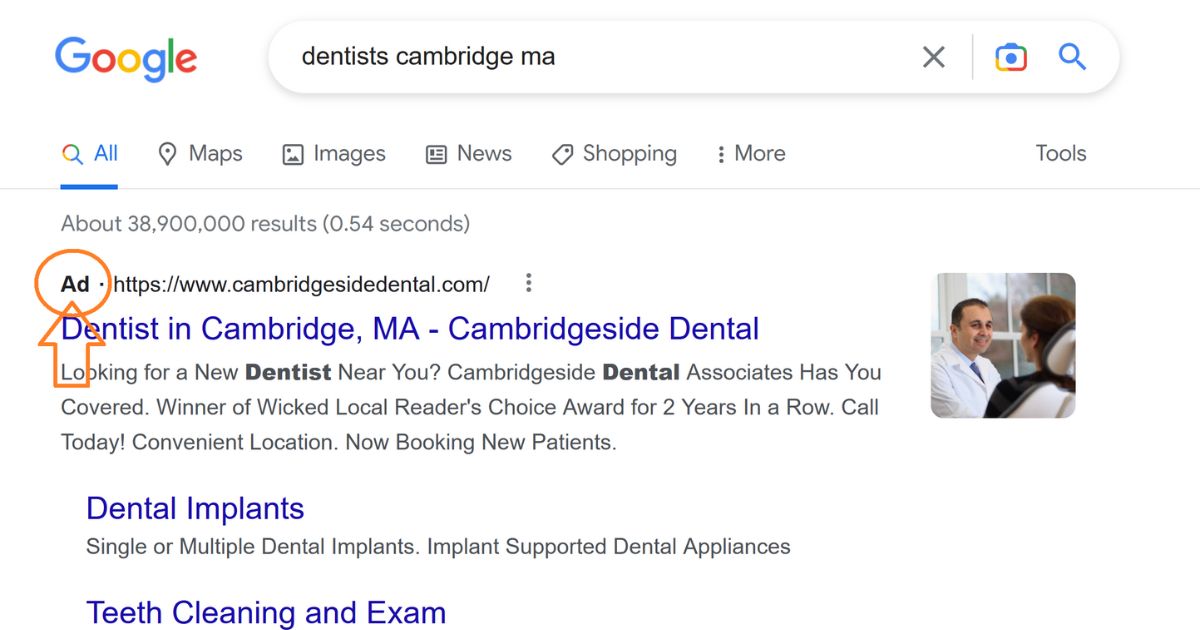Open the Maps tab
This screenshot has width=1200, height=630.
coord(215,154)
